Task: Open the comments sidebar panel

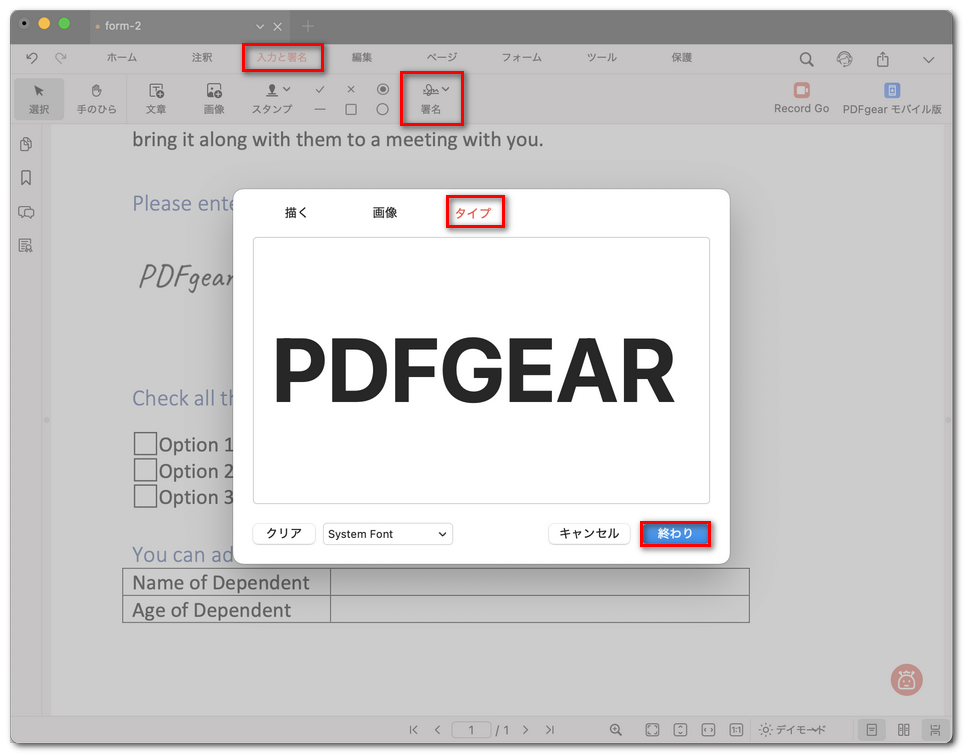Action: (26, 212)
